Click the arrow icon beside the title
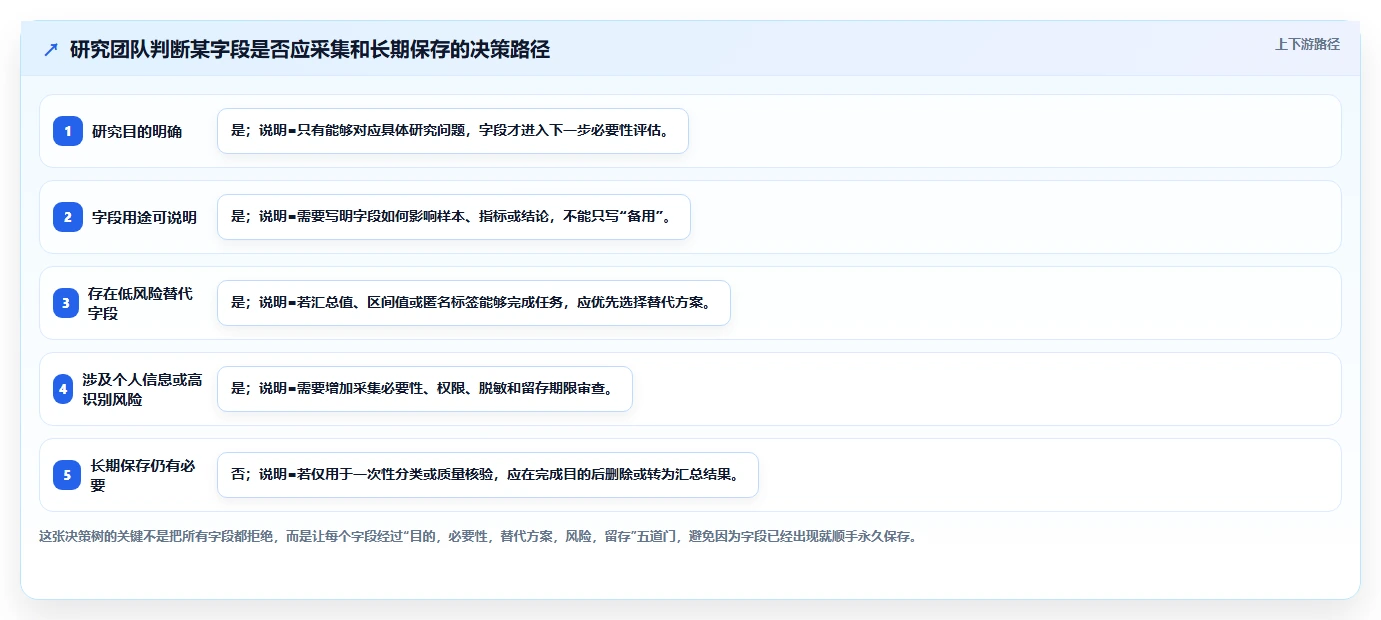This screenshot has width=1381, height=620. 51,50
